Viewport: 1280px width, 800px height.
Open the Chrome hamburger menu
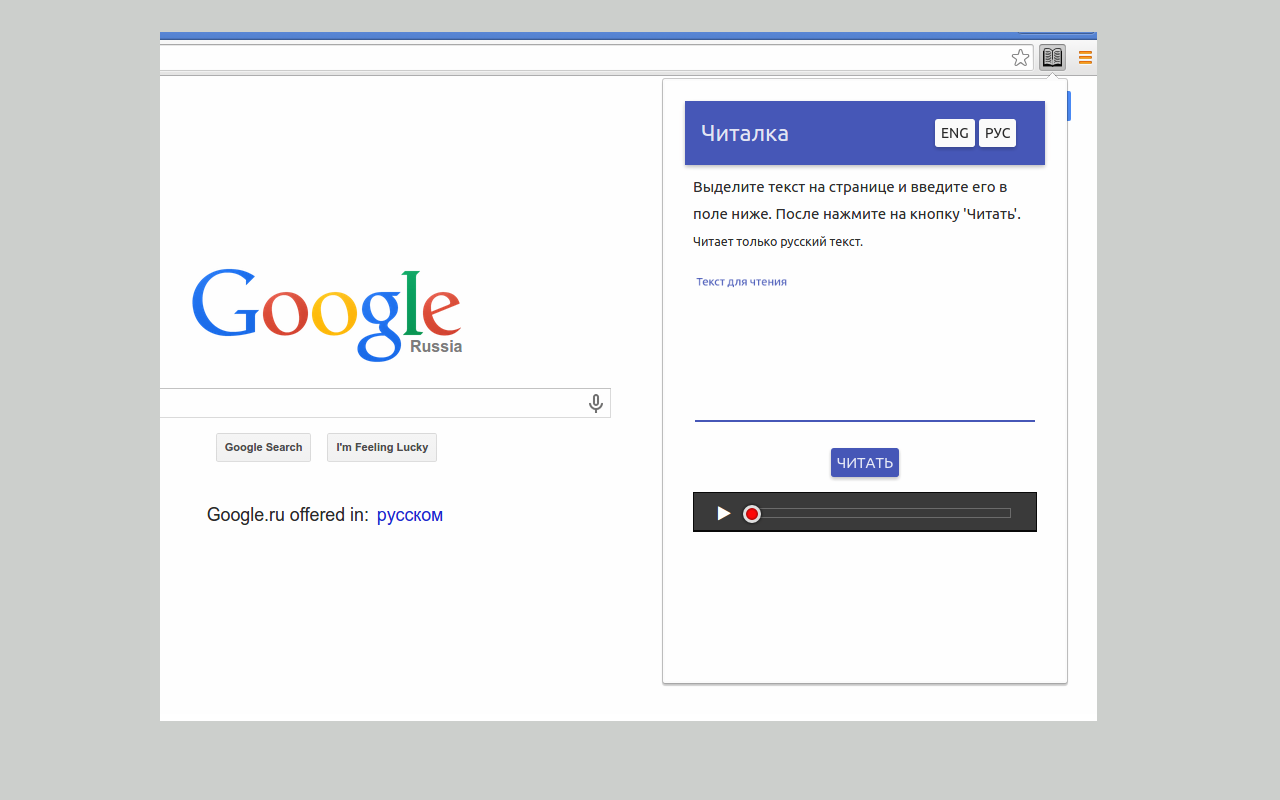tap(1085, 58)
